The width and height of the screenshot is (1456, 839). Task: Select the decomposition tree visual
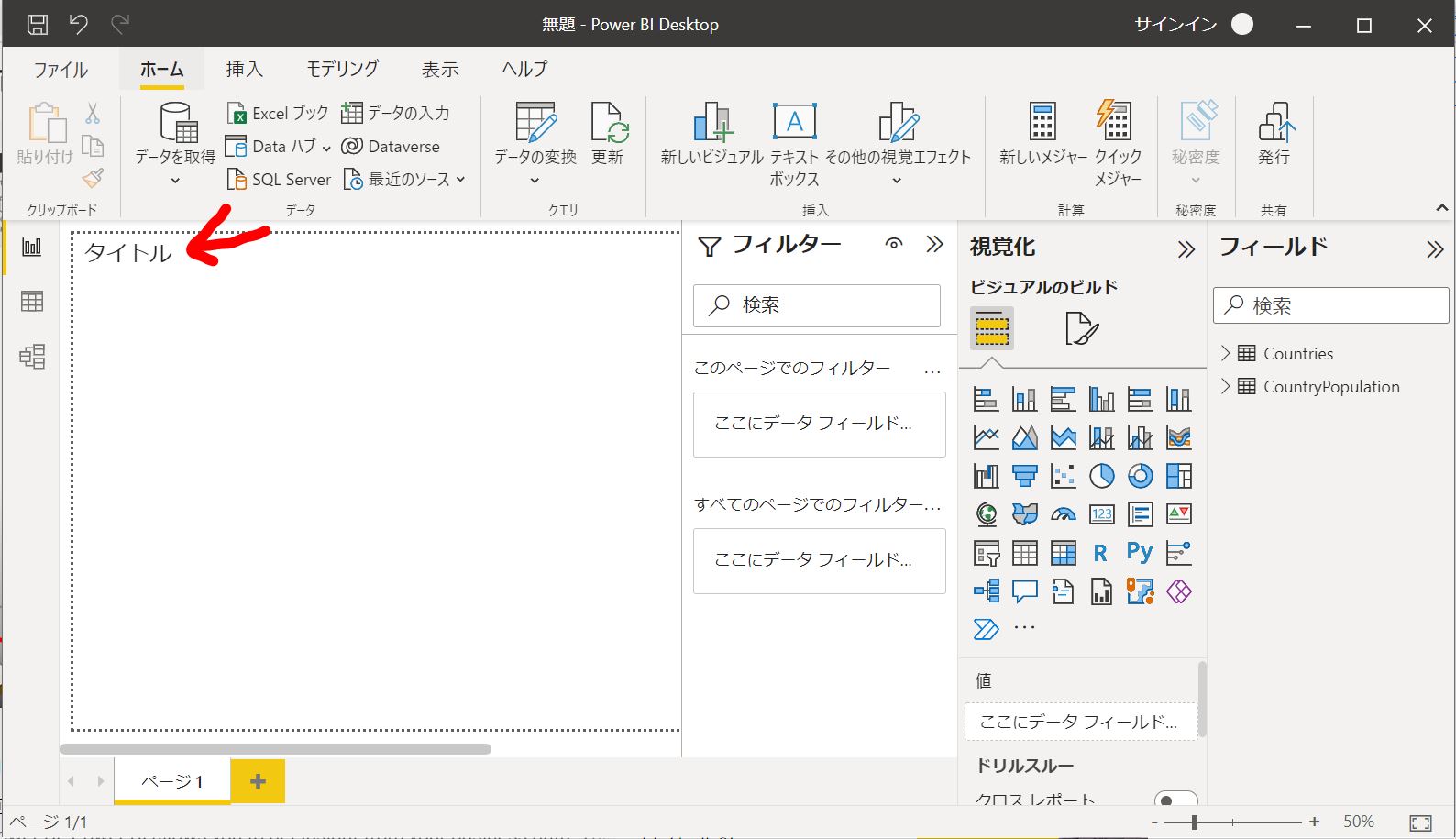pos(986,591)
